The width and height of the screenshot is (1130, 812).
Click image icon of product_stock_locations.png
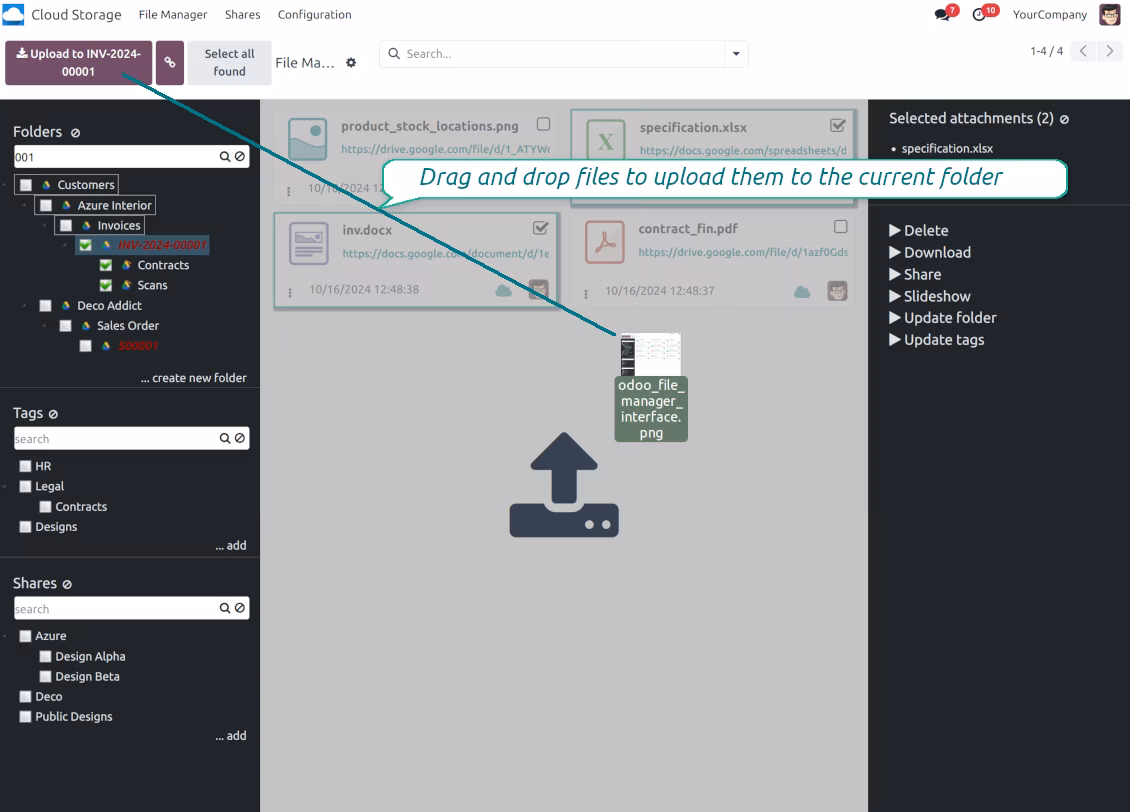coord(308,139)
